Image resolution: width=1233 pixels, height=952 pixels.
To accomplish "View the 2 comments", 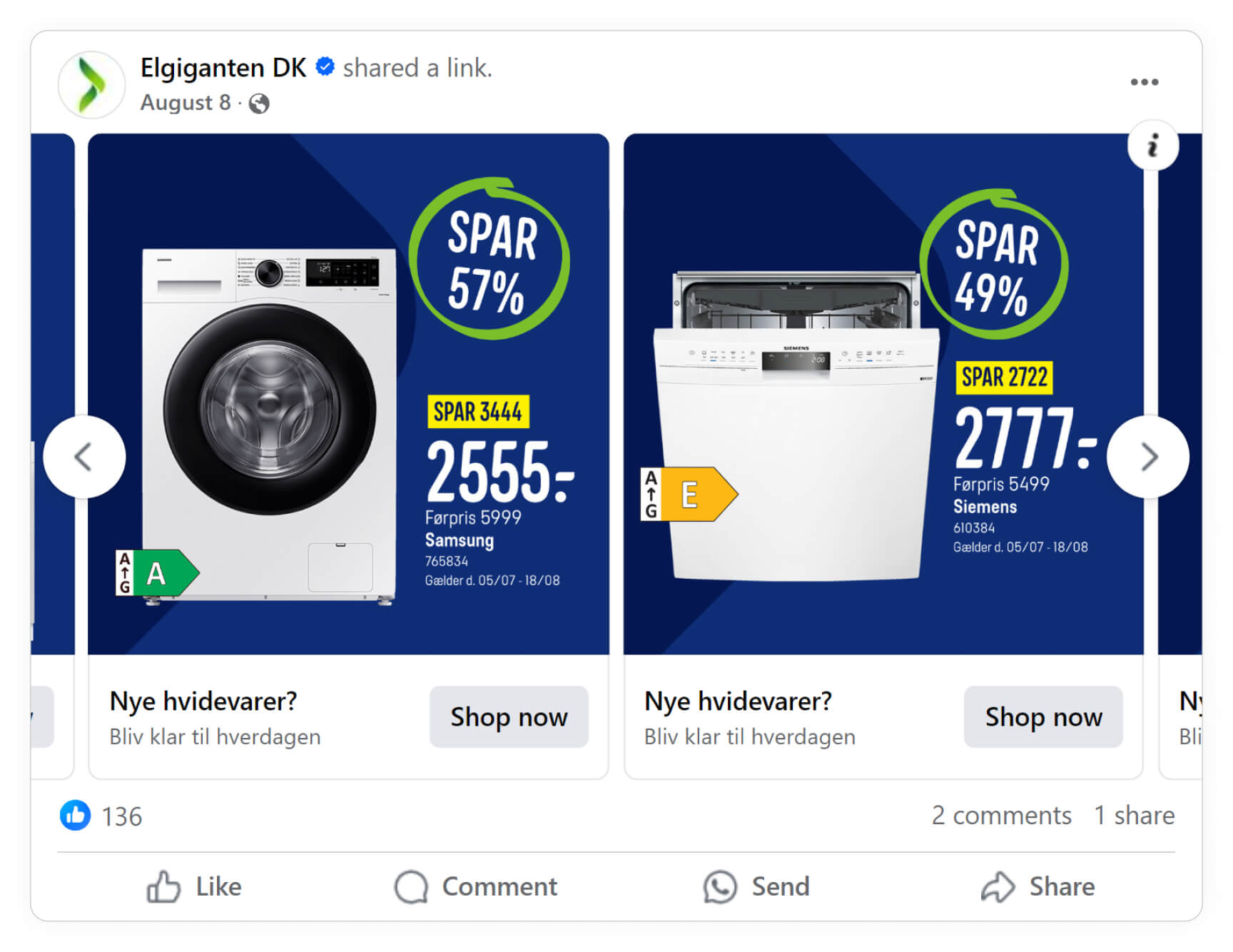I will click(1001, 815).
